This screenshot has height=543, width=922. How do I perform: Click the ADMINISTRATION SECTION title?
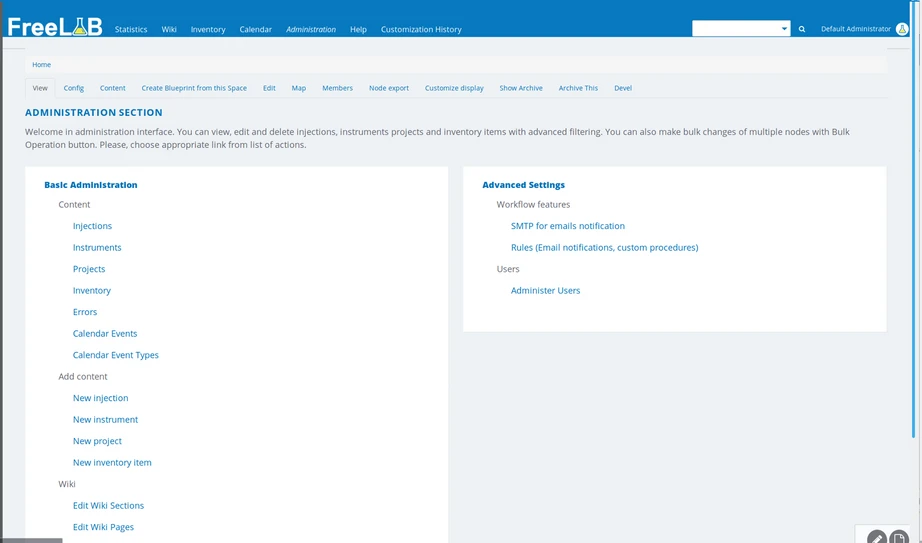93,112
